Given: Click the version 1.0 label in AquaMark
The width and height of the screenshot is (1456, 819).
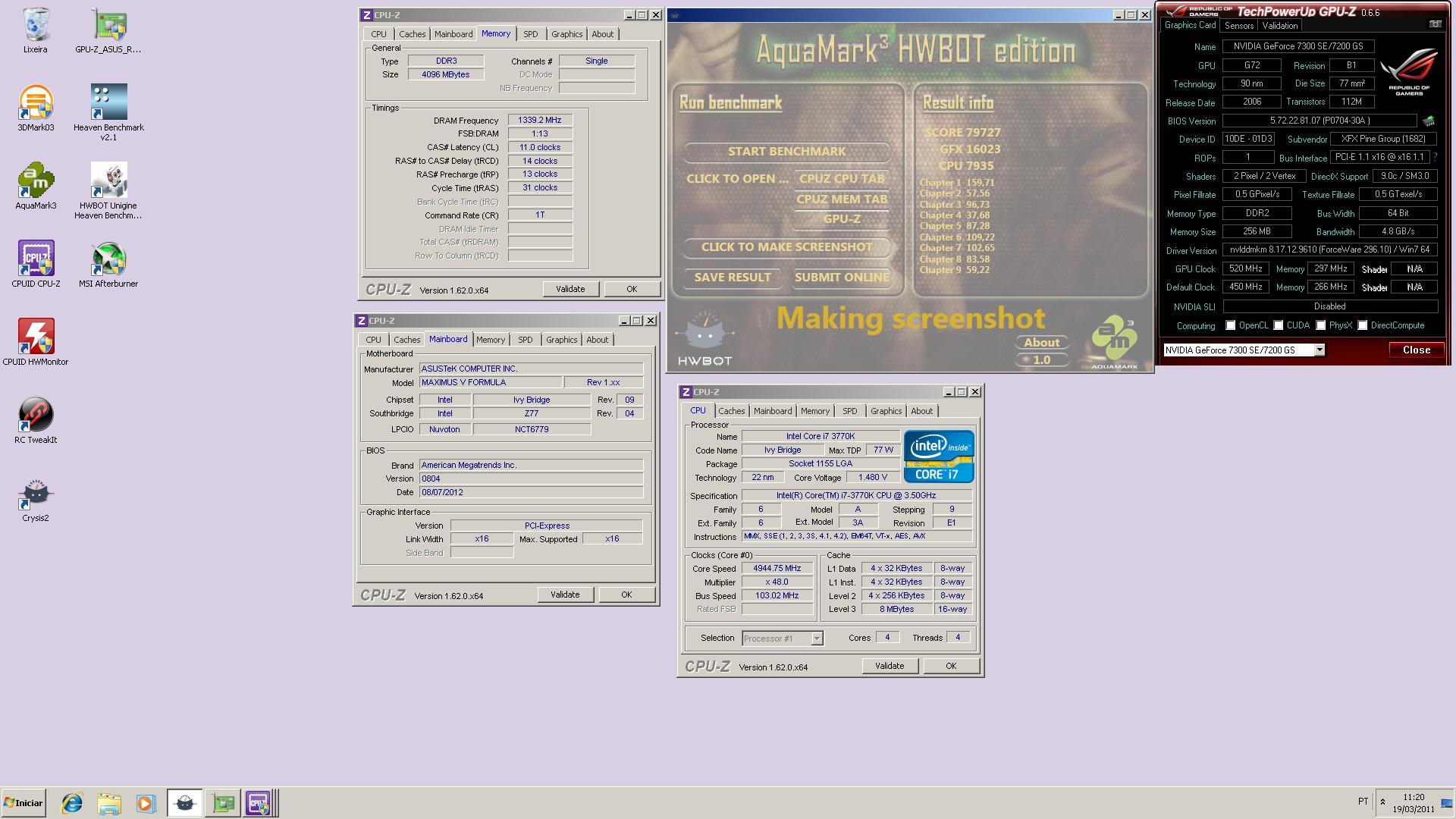Looking at the screenshot, I should [x=1041, y=360].
